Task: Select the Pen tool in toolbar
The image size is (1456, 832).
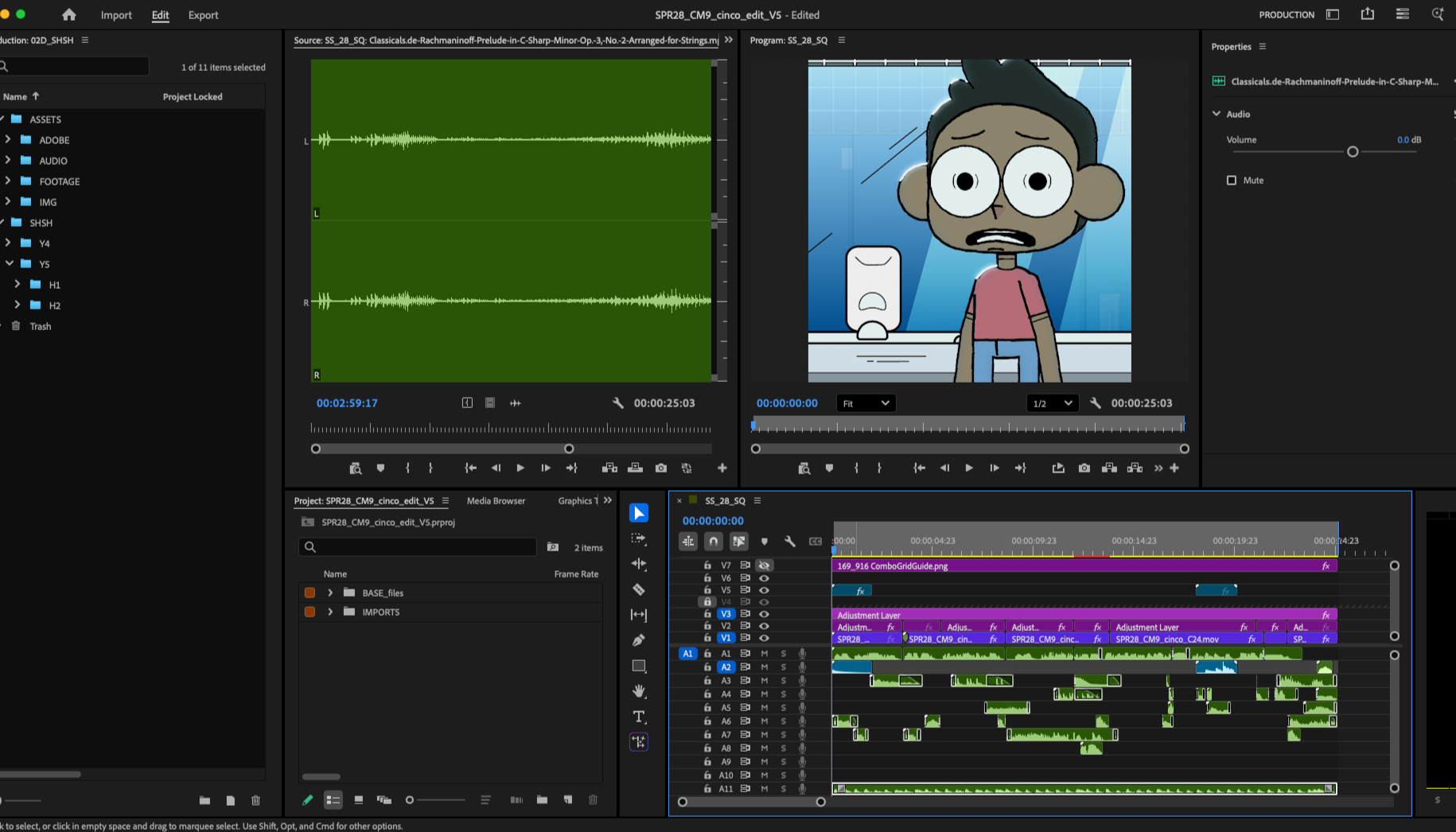Action: pos(639,640)
